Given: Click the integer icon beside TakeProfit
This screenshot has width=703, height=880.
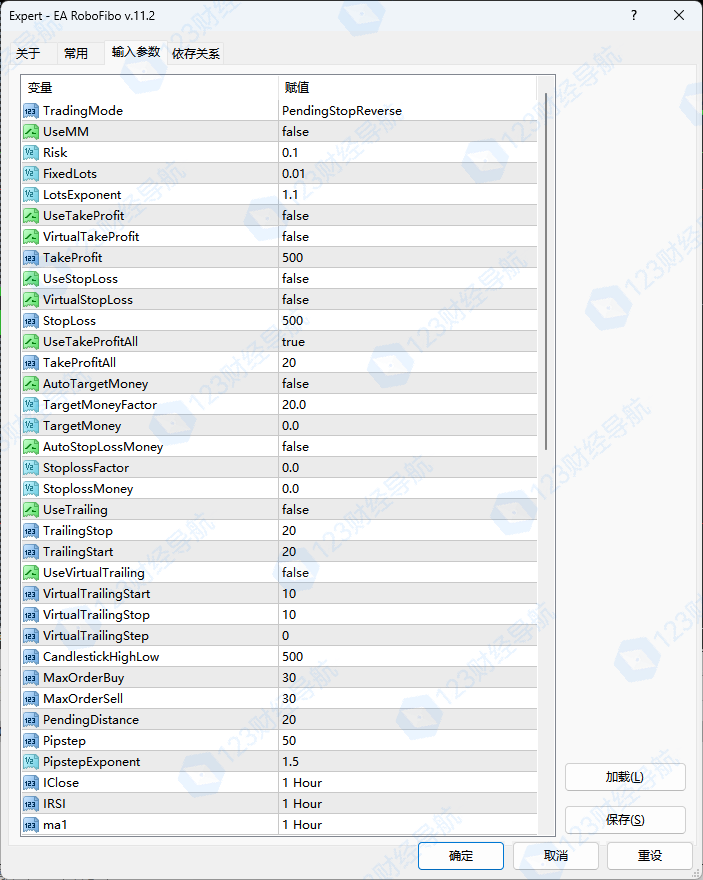Looking at the screenshot, I should pyautogui.click(x=31, y=258).
